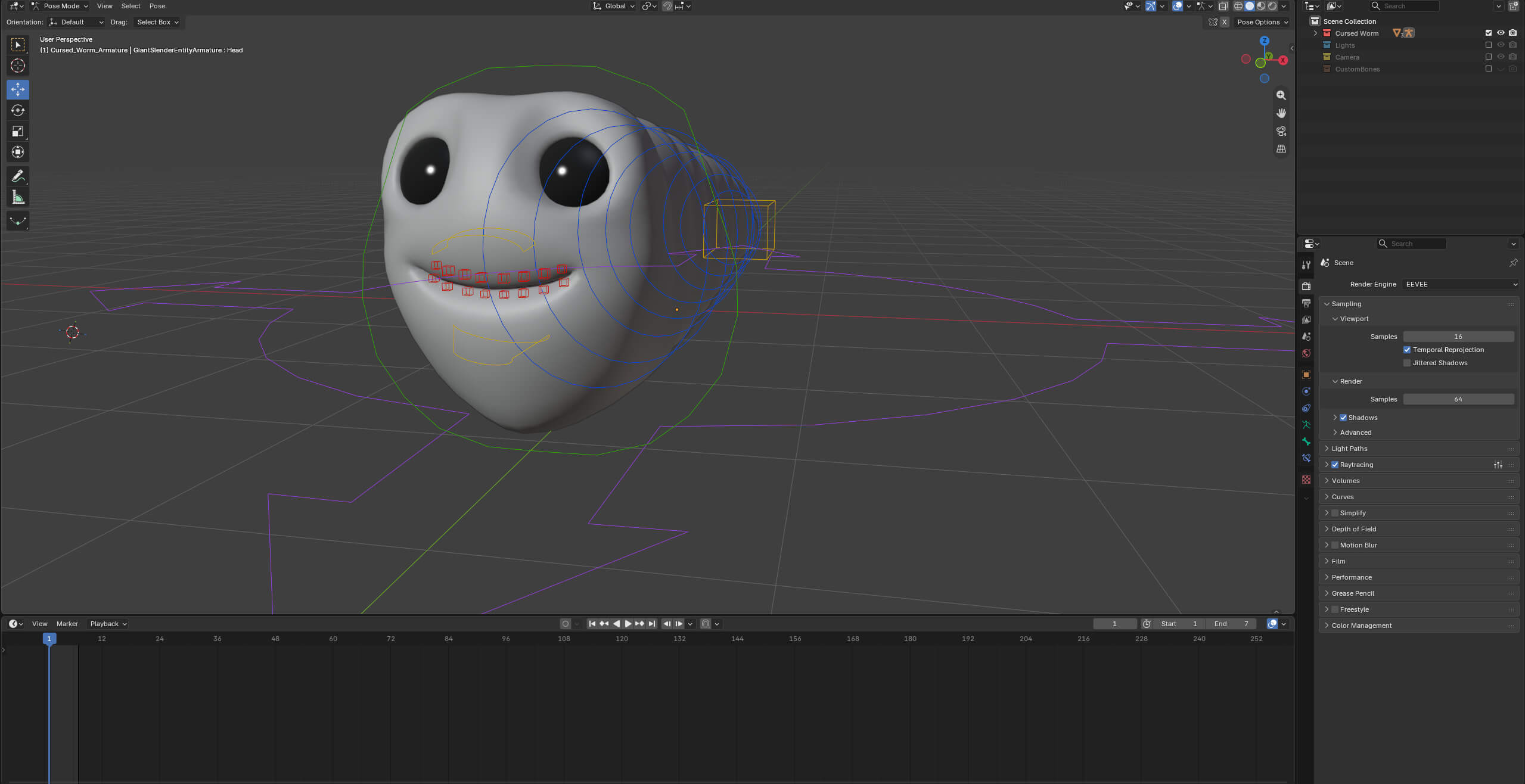1525x784 pixels.
Task: Open Raytracing presets icon
Action: tap(1498, 465)
